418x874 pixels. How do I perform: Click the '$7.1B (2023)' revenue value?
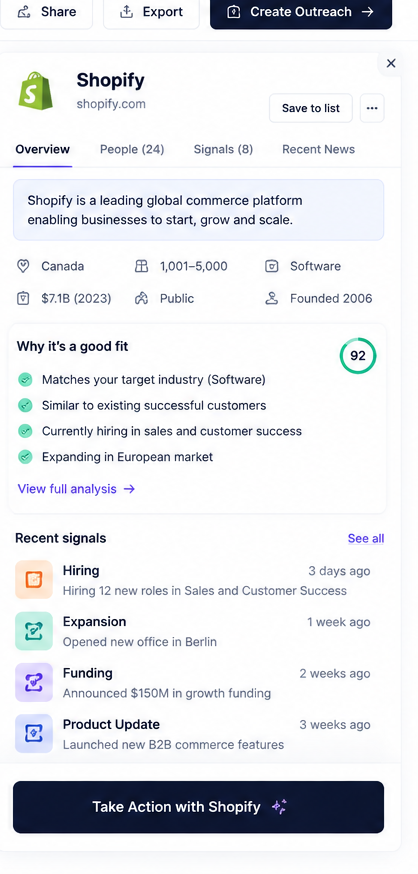tap(76, 299)
